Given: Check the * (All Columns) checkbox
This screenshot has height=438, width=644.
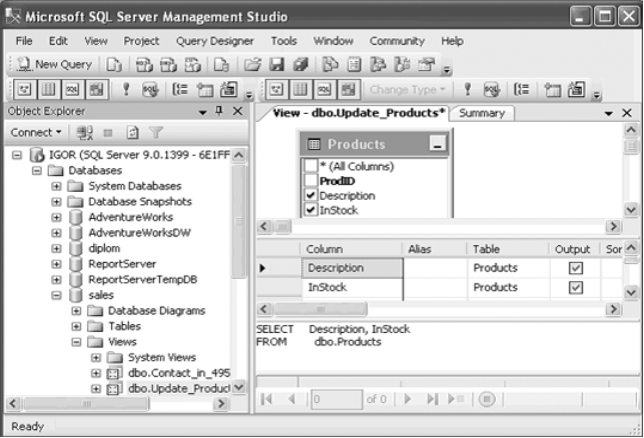Looking at the screenshot, I should tap(310, 166).
